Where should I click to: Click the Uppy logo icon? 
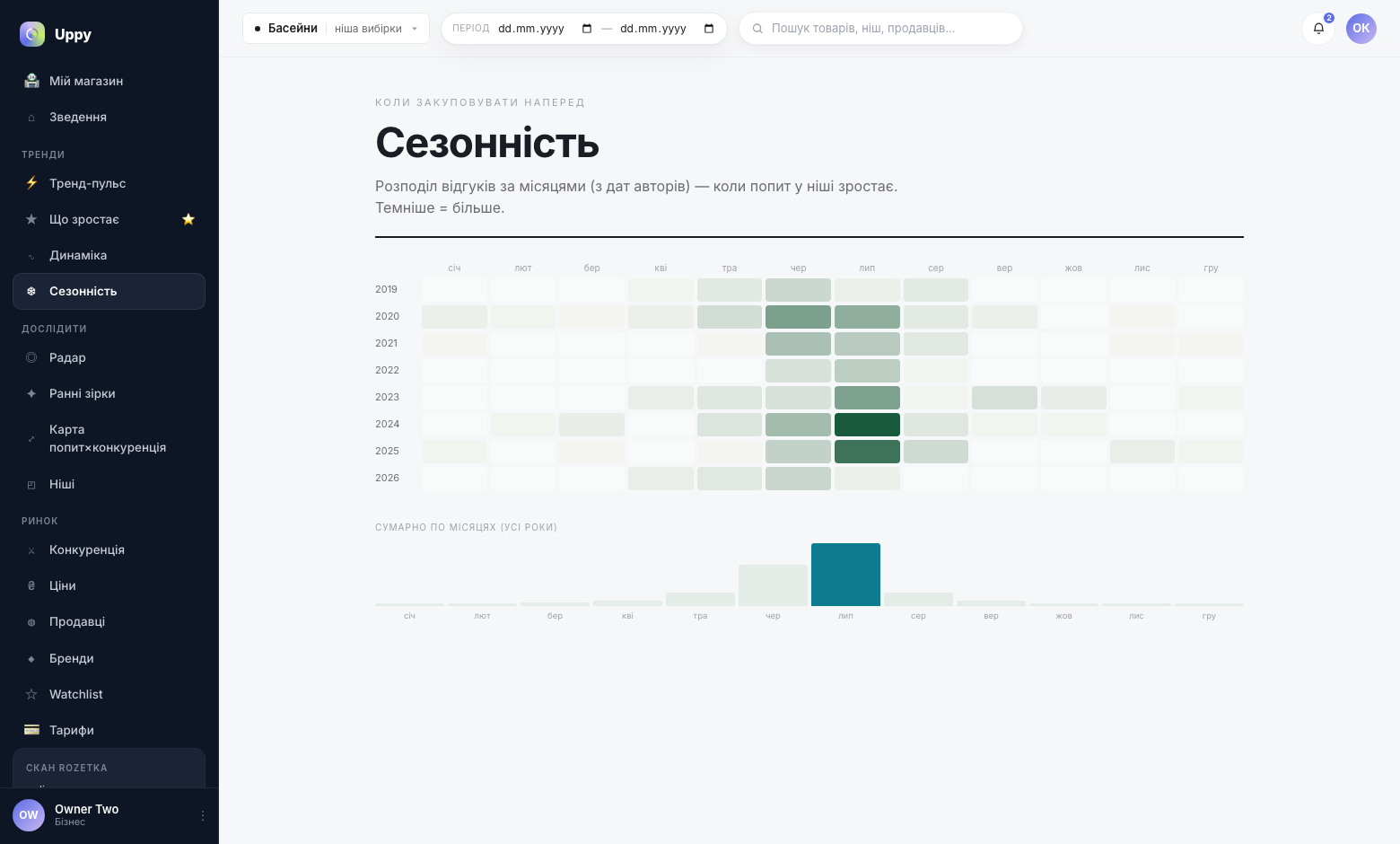(32, 34)
